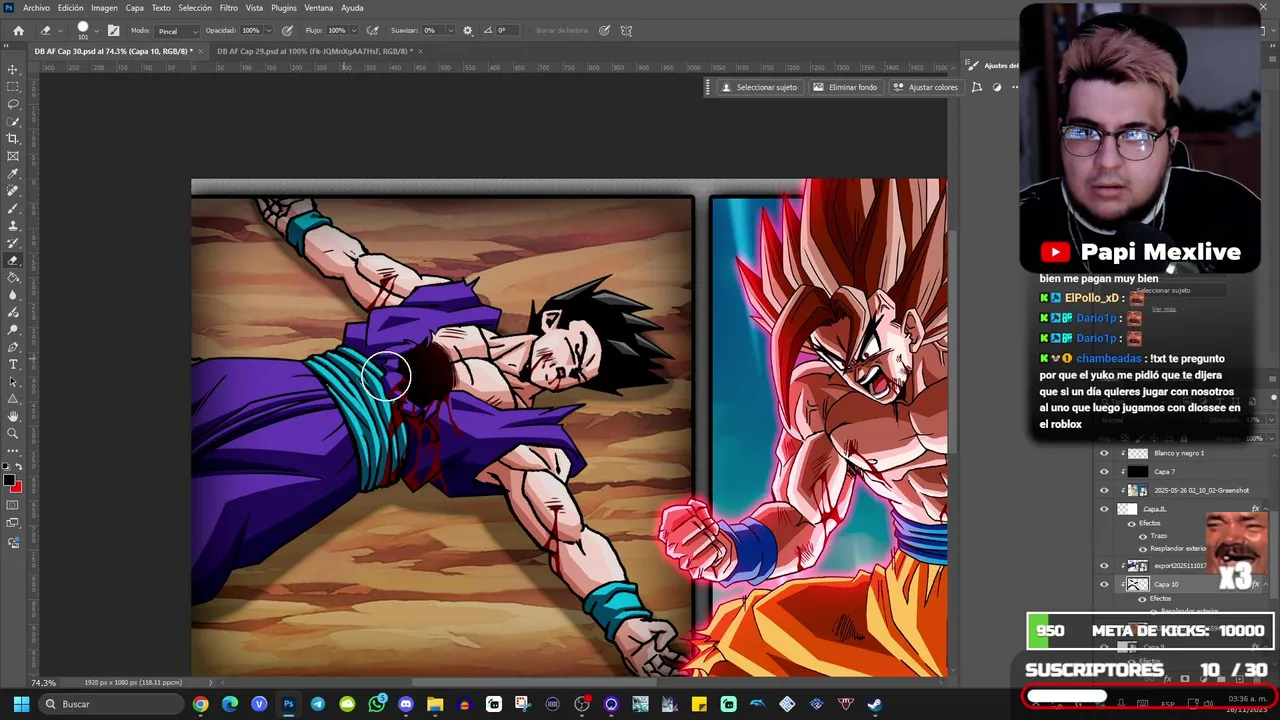Select the Spot Healing Brush tool

point(13,191)
